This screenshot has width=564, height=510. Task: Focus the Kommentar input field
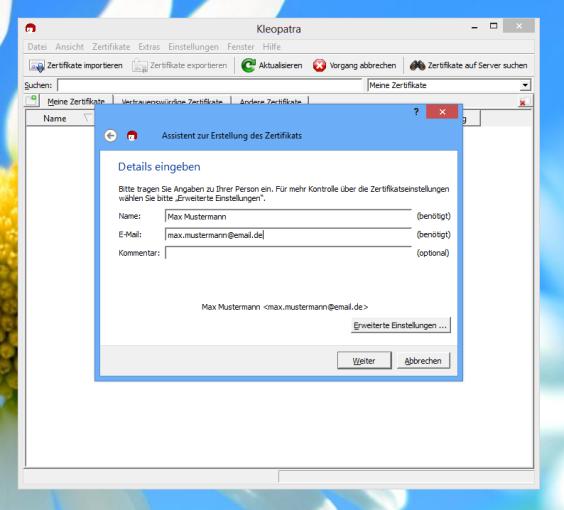[x=288, y=253]
